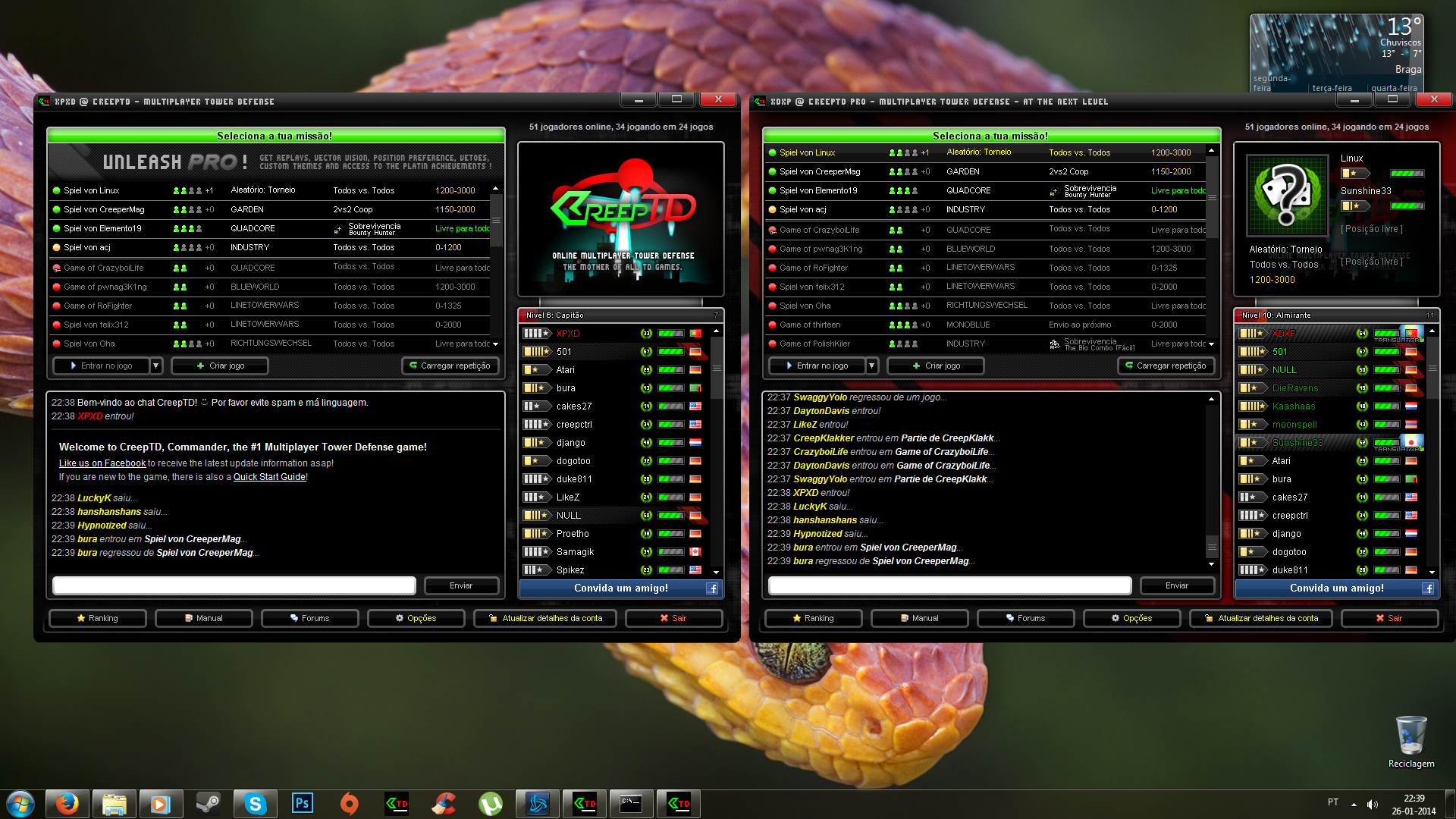
Task: Click Facebook icon on Pro window's invite bar
Action: click(1428, 588)
